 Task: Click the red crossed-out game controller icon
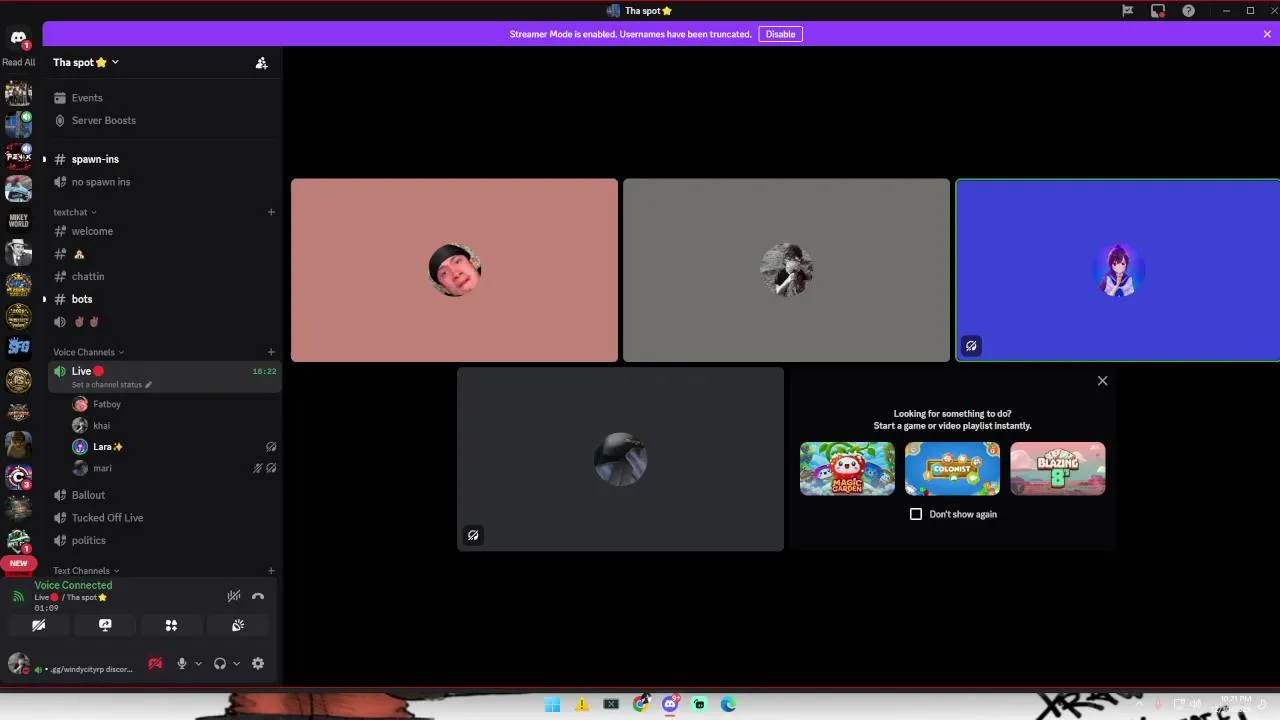(x=155, y=663)
